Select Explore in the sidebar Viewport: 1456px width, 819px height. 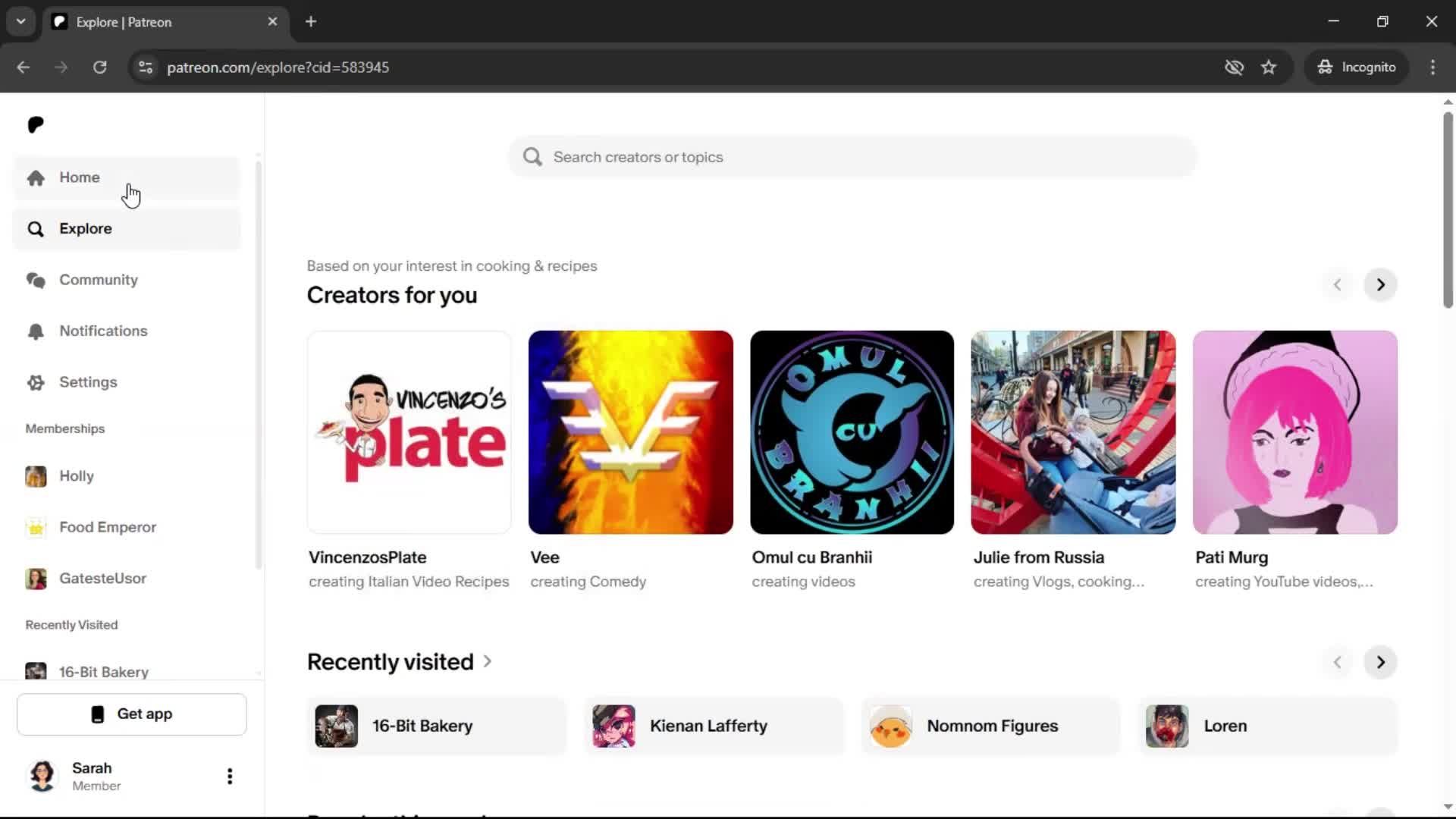(127, 229)
